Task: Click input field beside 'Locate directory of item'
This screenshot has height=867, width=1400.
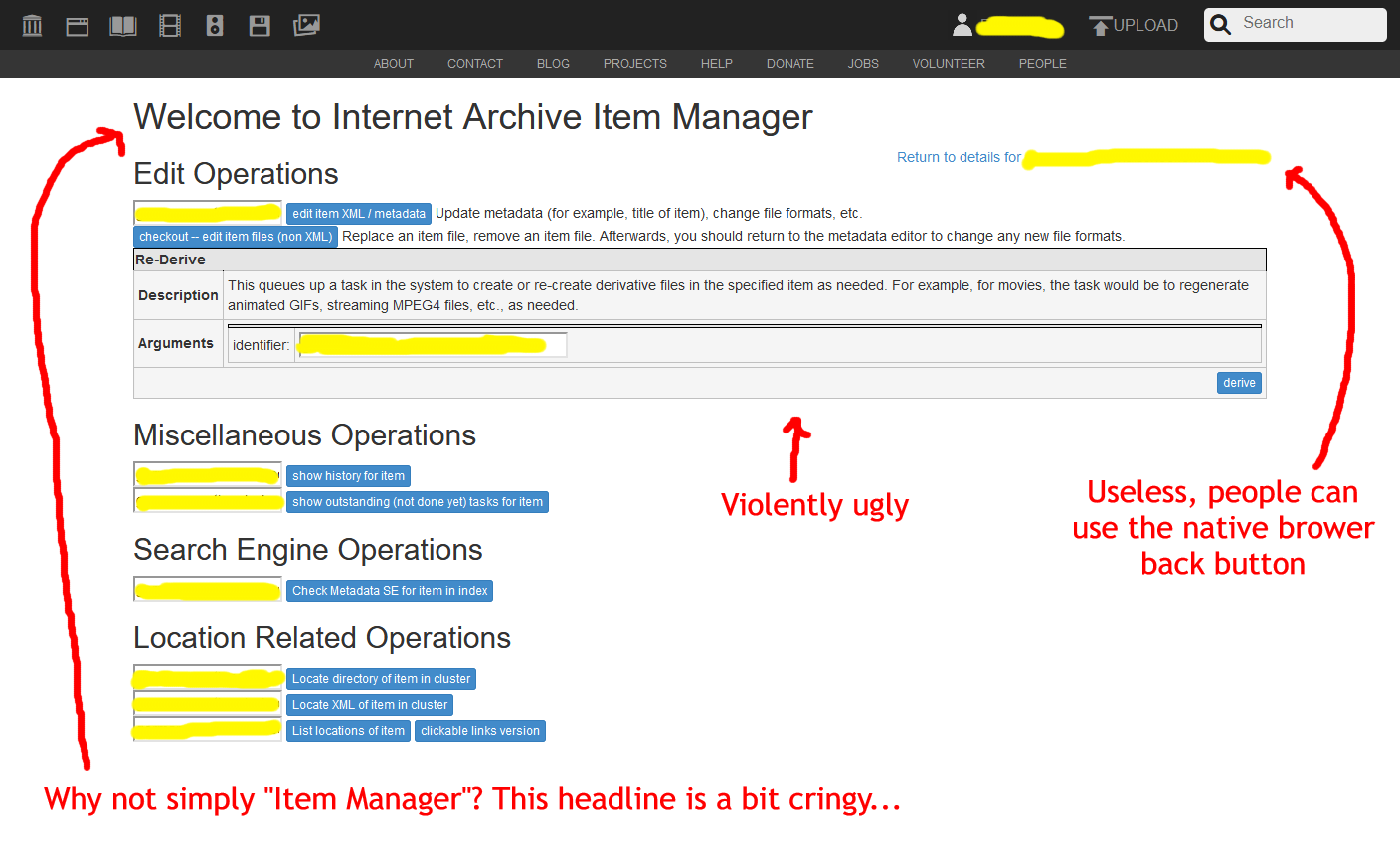Action: [208, 678]
